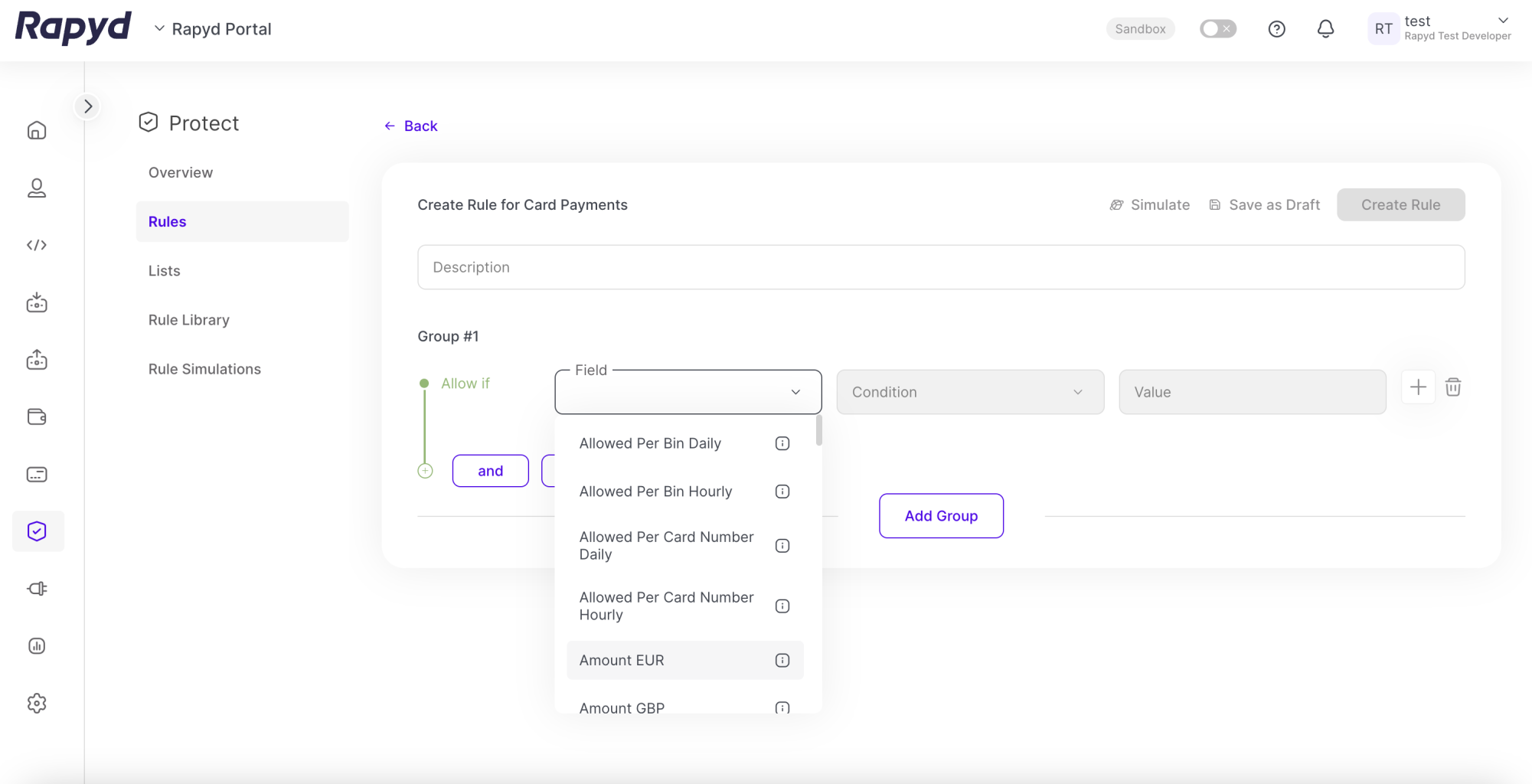Expand the collapsed sidebar with arrow
Screen dimensions: 1532x784
pyautogui.click(x=88, y=106)
